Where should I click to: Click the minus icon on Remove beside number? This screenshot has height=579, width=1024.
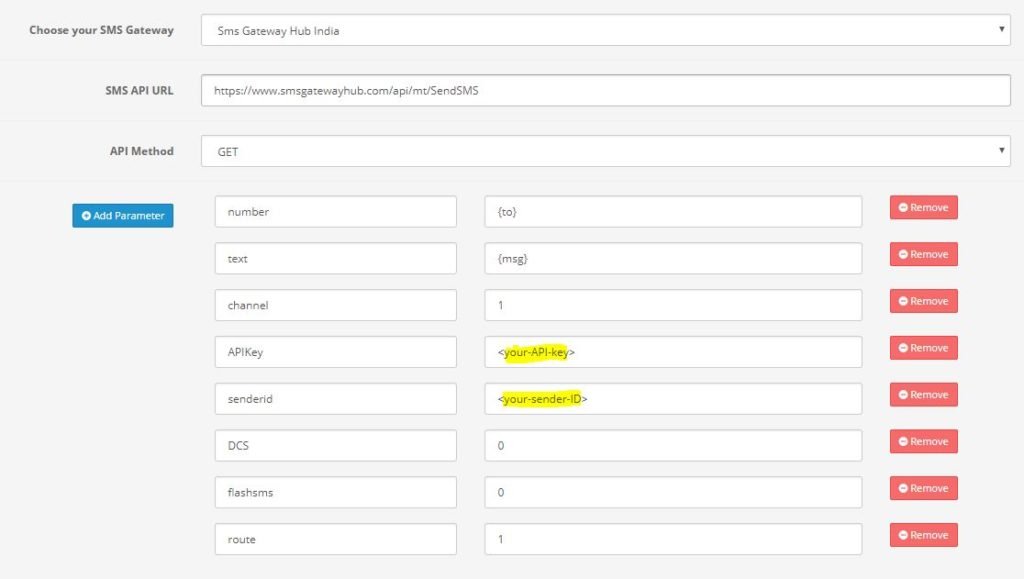click(905, 207)
